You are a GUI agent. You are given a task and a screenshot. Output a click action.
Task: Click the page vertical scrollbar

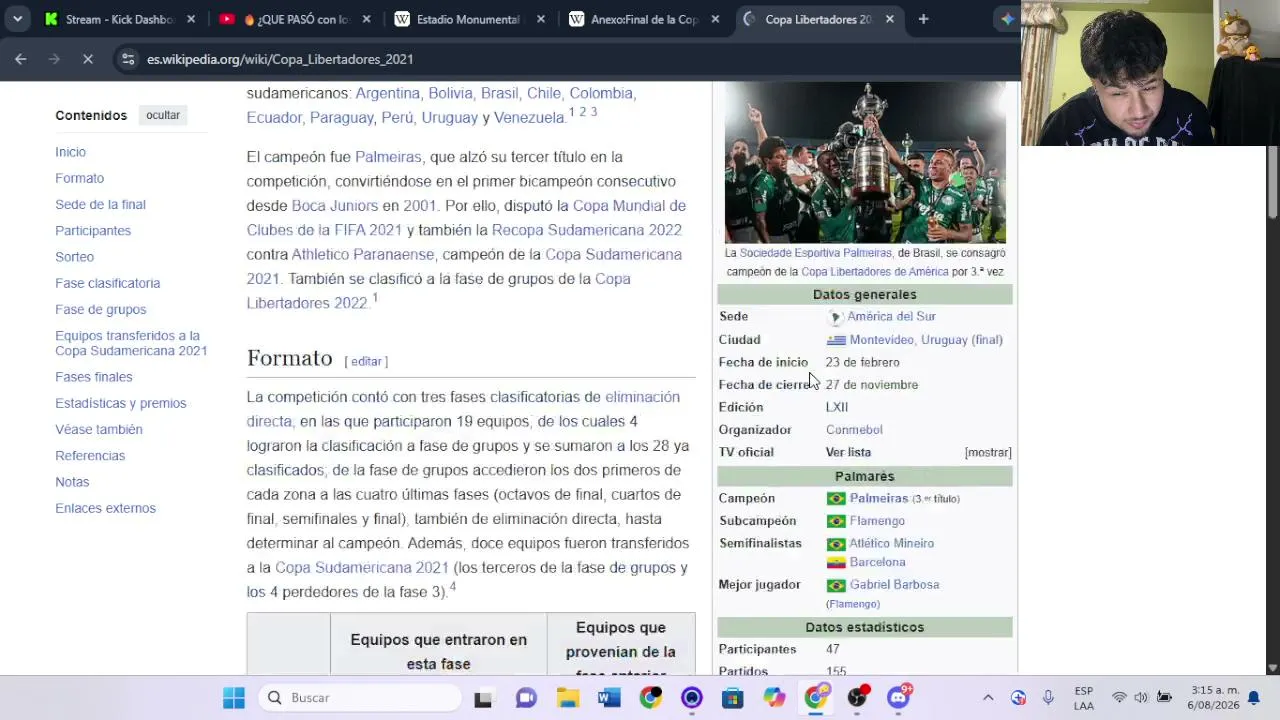coord(1272,182)
